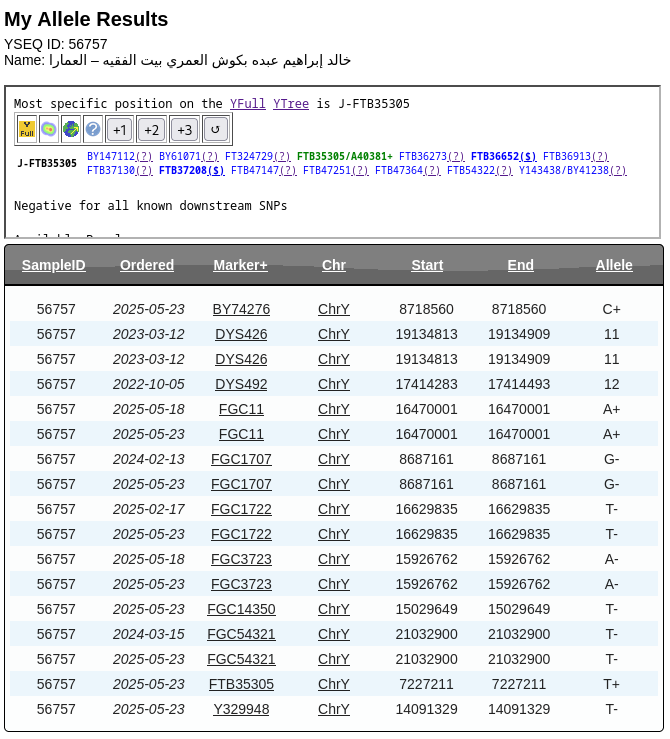Click the (?) link after FTB47251

pos(360,170)
